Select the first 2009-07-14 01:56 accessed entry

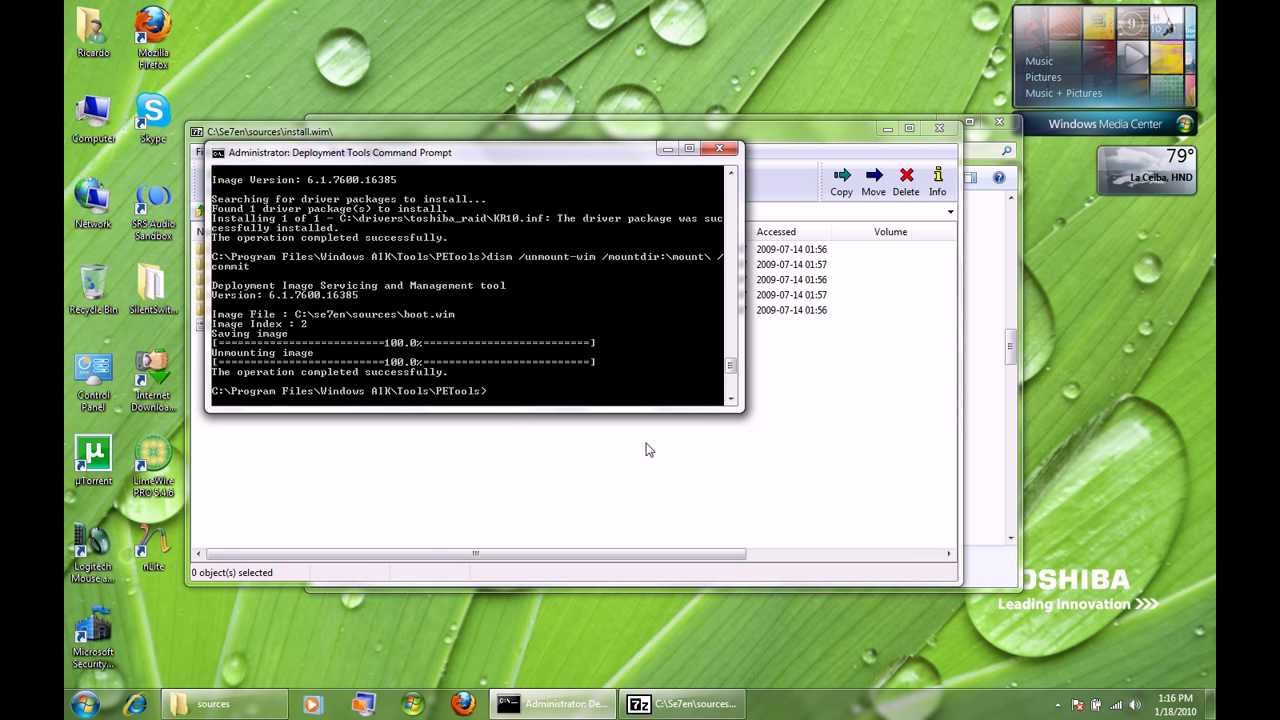pos(791,249)
